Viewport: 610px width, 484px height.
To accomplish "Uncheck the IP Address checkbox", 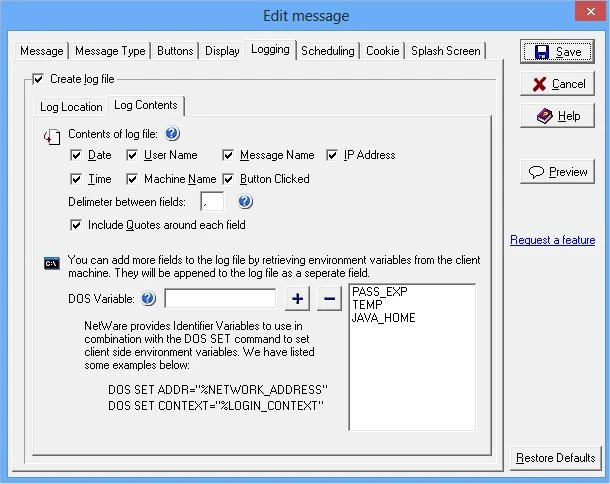I will pyautogui.click(x=334, y=155).
